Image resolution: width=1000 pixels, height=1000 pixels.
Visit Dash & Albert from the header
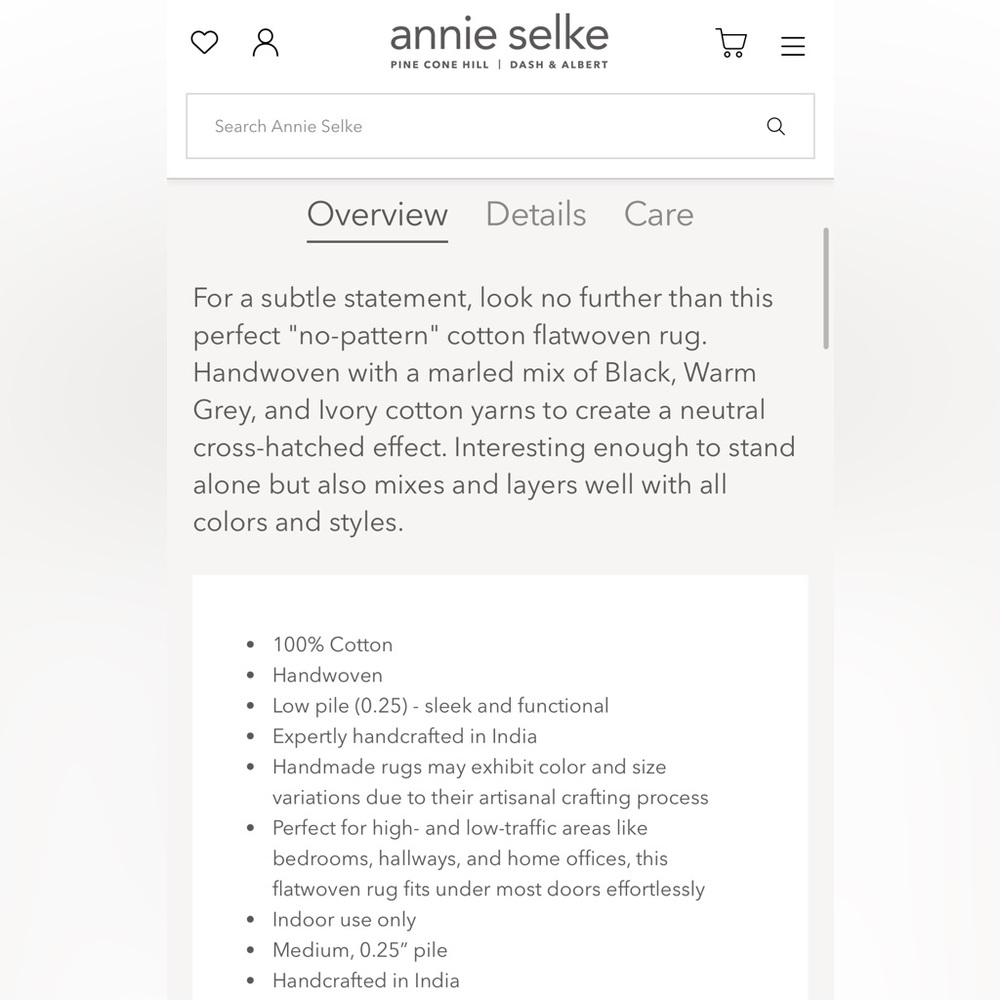pos(558,64)
